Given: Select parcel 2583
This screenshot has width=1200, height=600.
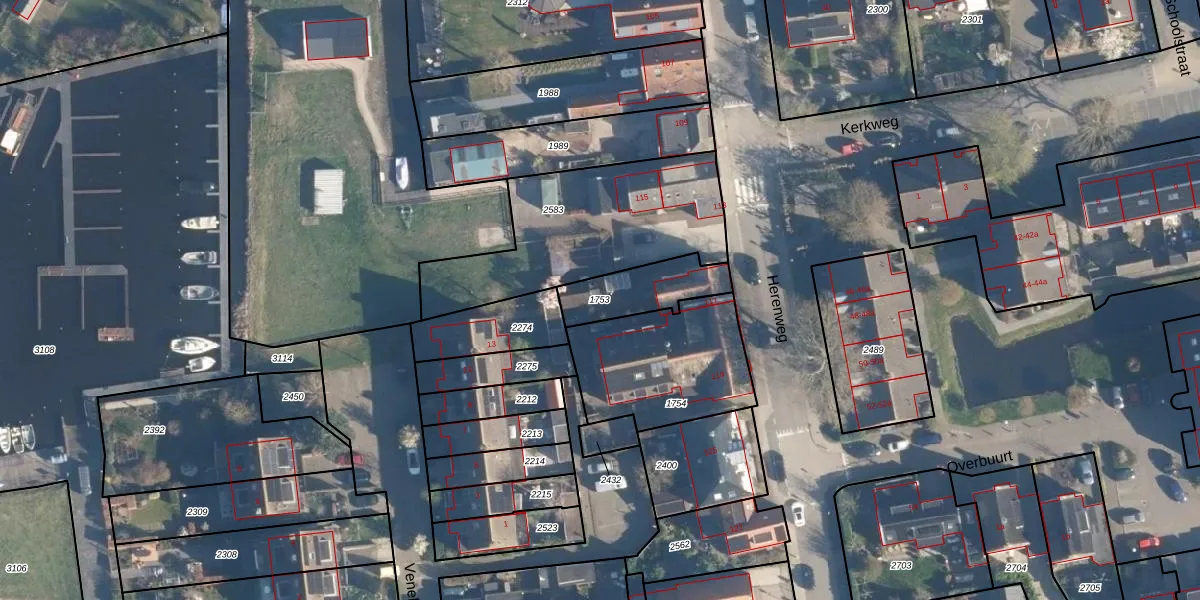Looking at the screenshot, I should click(553, 210).
